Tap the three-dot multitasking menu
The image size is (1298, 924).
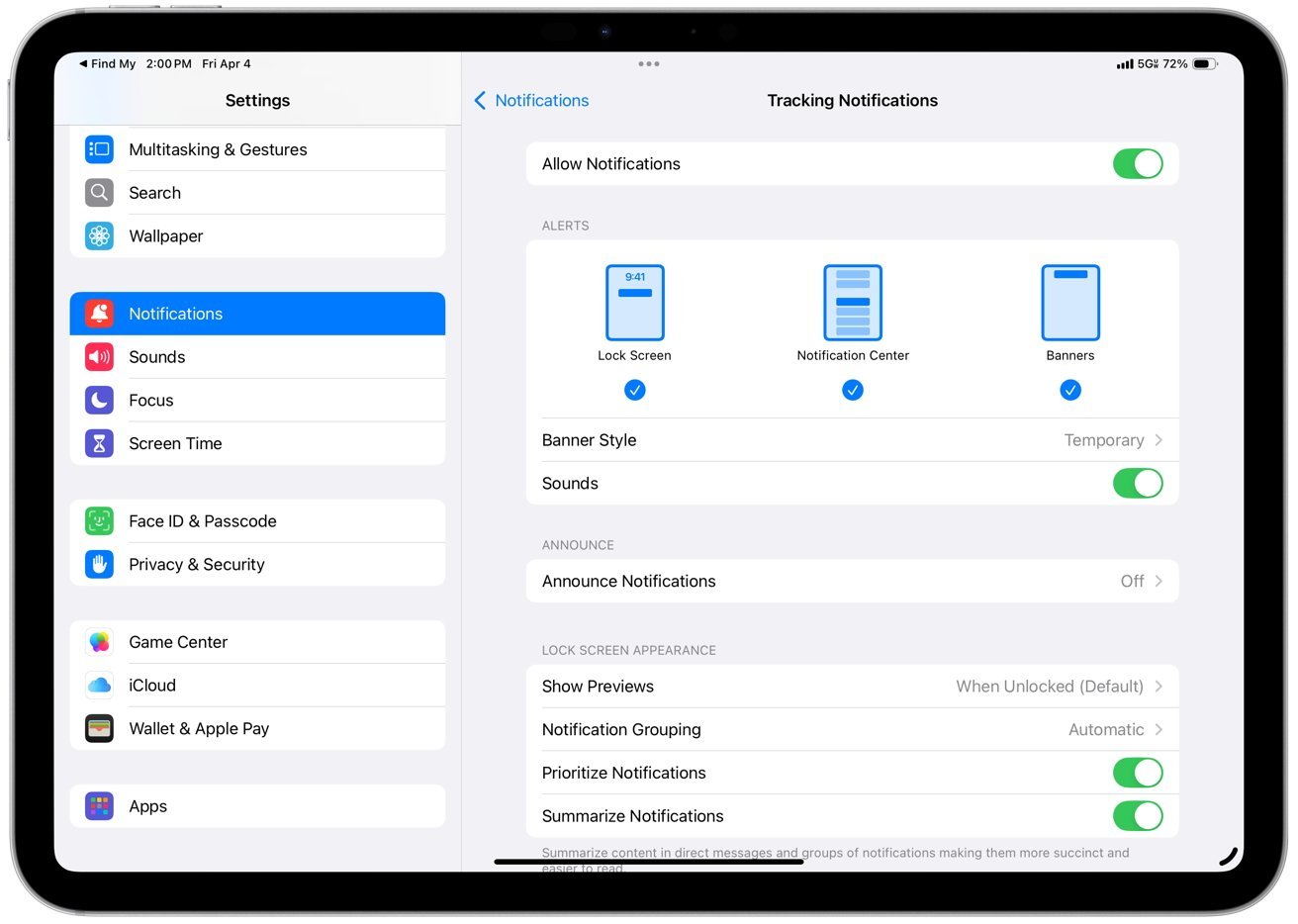point(649,64)
